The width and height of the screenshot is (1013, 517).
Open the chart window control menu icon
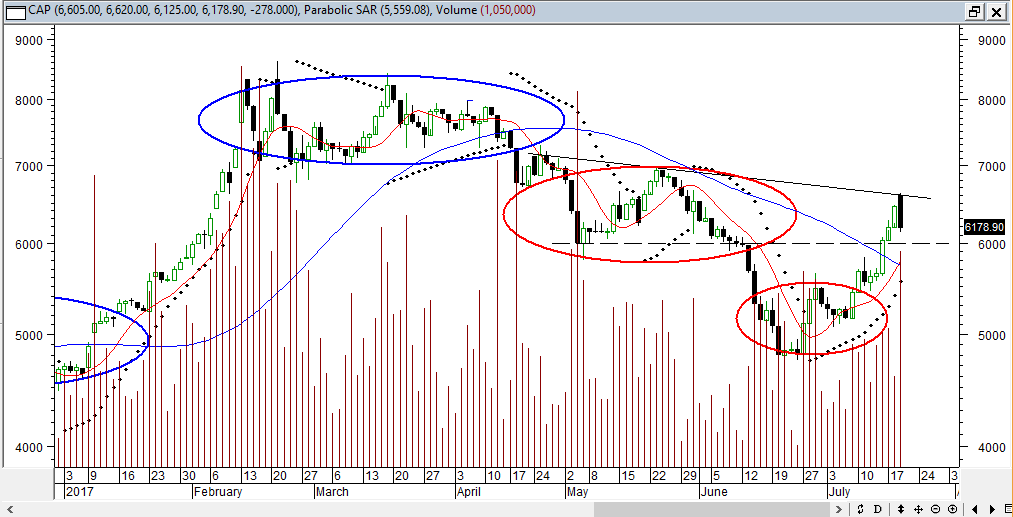(14, 11)
